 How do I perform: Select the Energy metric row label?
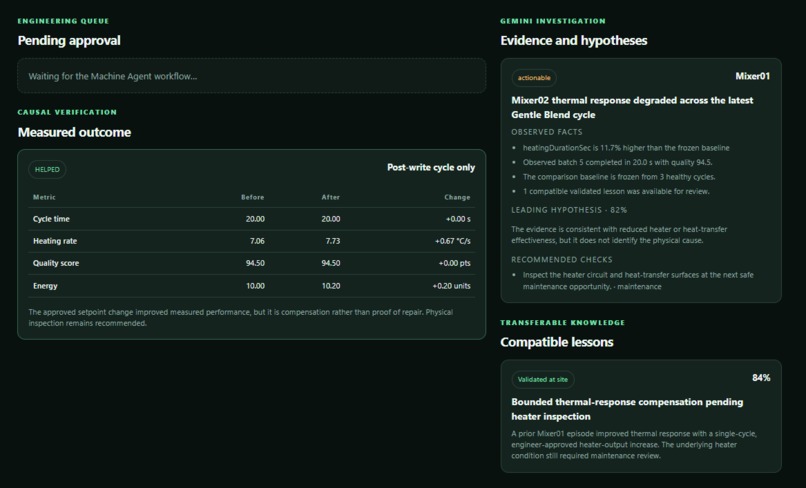(x=45, y=286)
